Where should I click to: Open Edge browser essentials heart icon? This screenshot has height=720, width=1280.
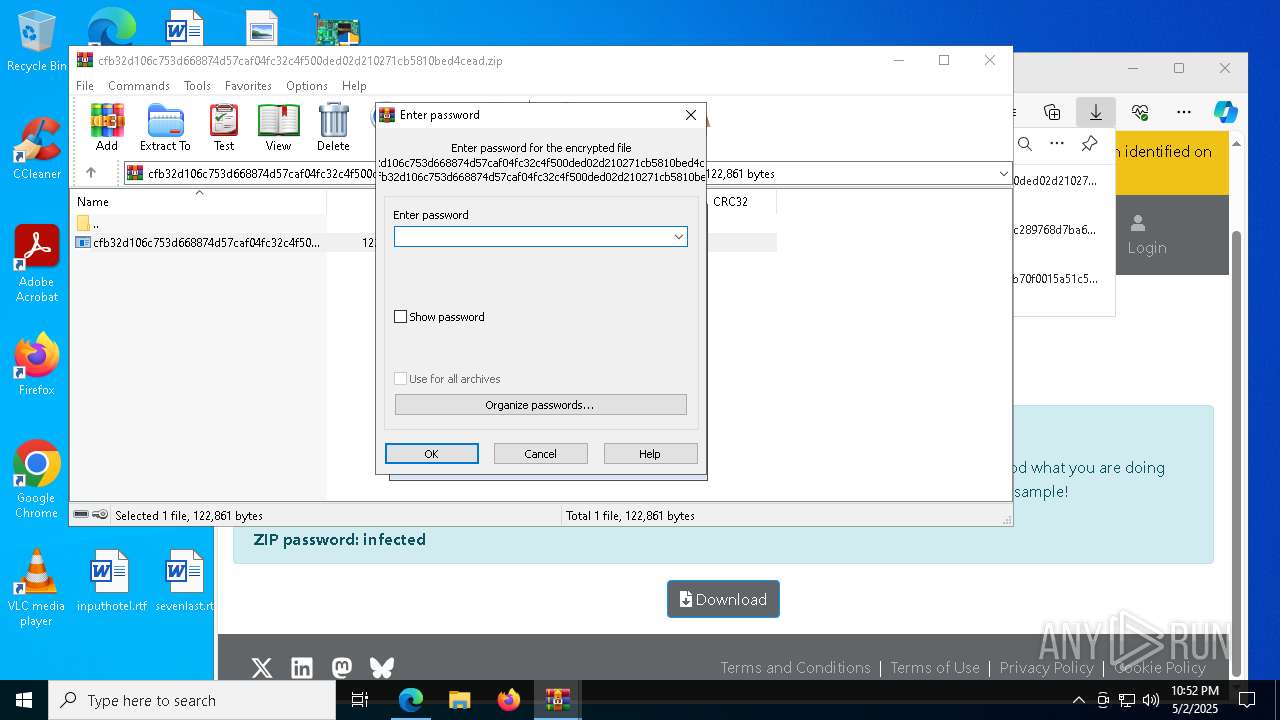tap(1140, 112)
